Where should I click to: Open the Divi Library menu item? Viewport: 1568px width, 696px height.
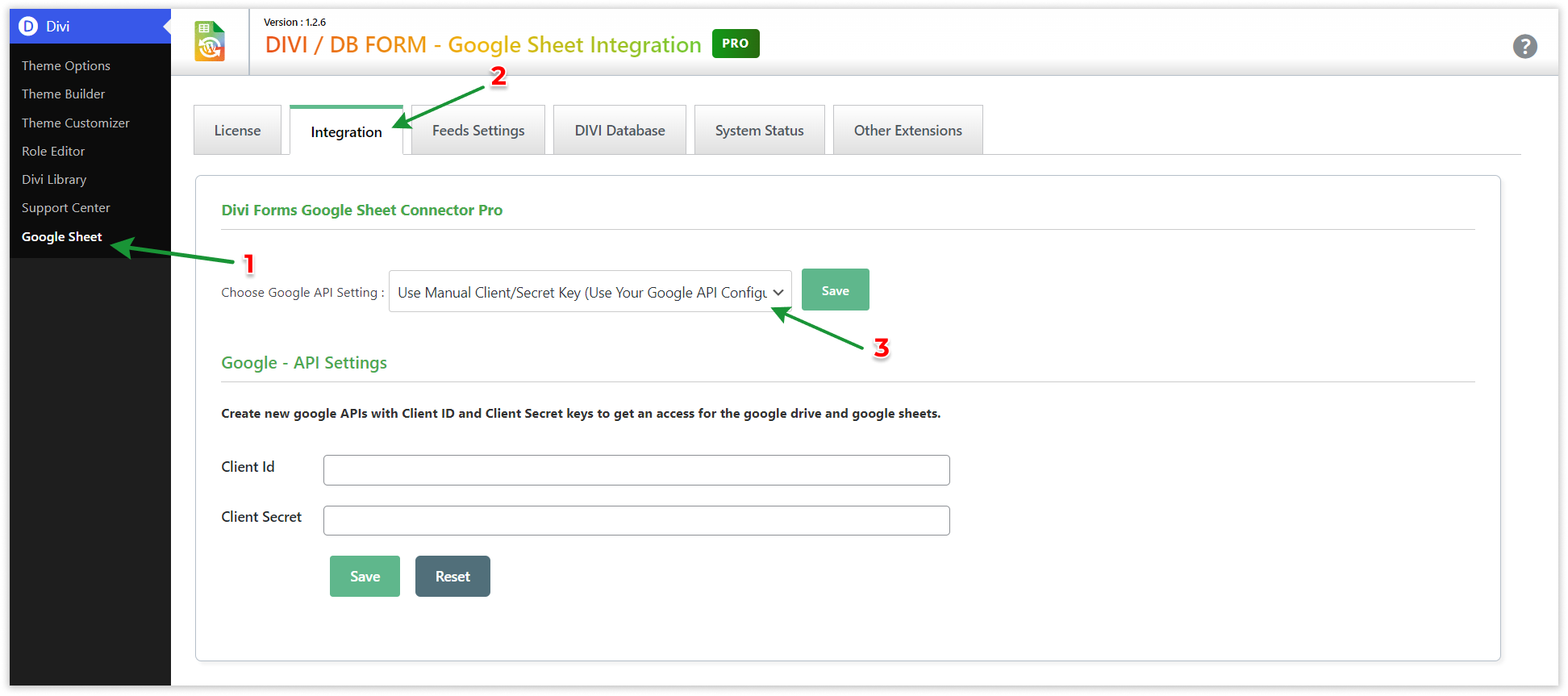(x=54, y=180)
